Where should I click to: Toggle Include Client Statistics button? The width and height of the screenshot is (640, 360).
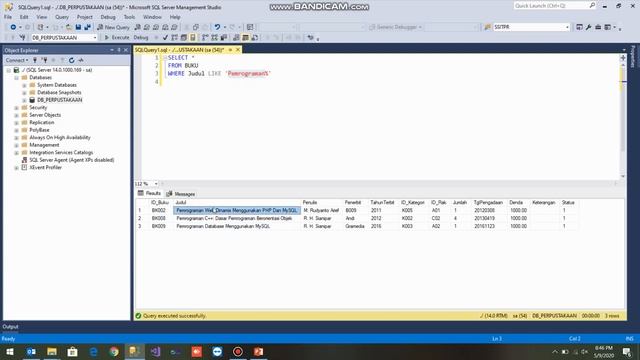224,38
